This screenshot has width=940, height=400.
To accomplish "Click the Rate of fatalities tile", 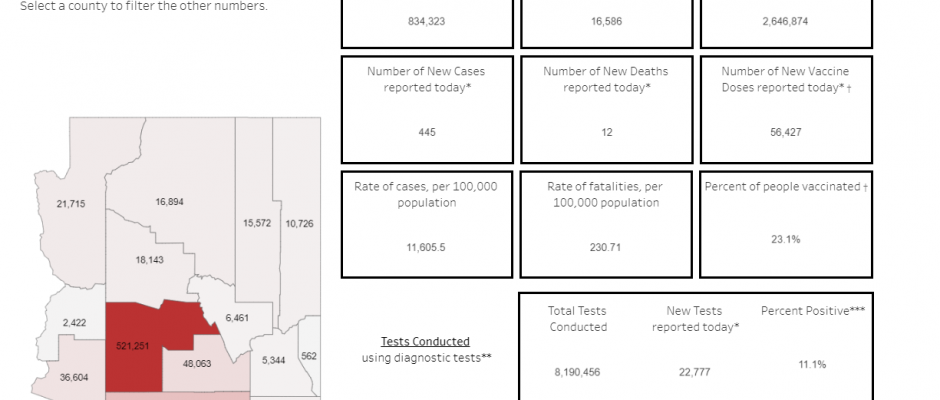I will tap(606, 224).
